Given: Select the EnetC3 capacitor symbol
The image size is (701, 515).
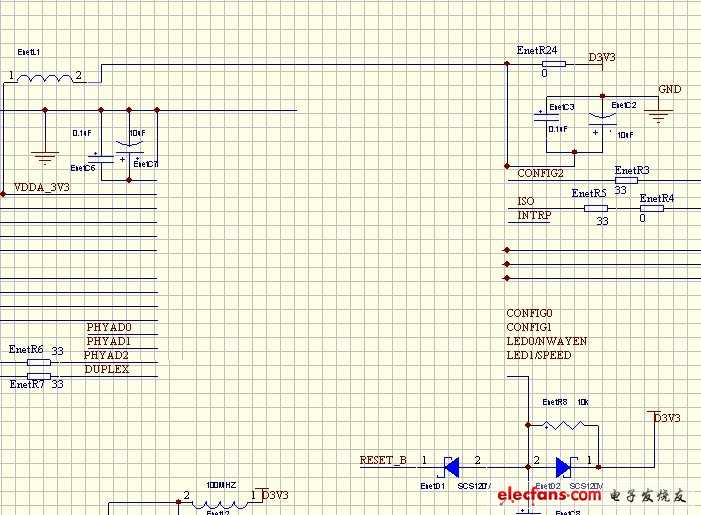Looking at the screenshot, I should (x=546, y=116).
